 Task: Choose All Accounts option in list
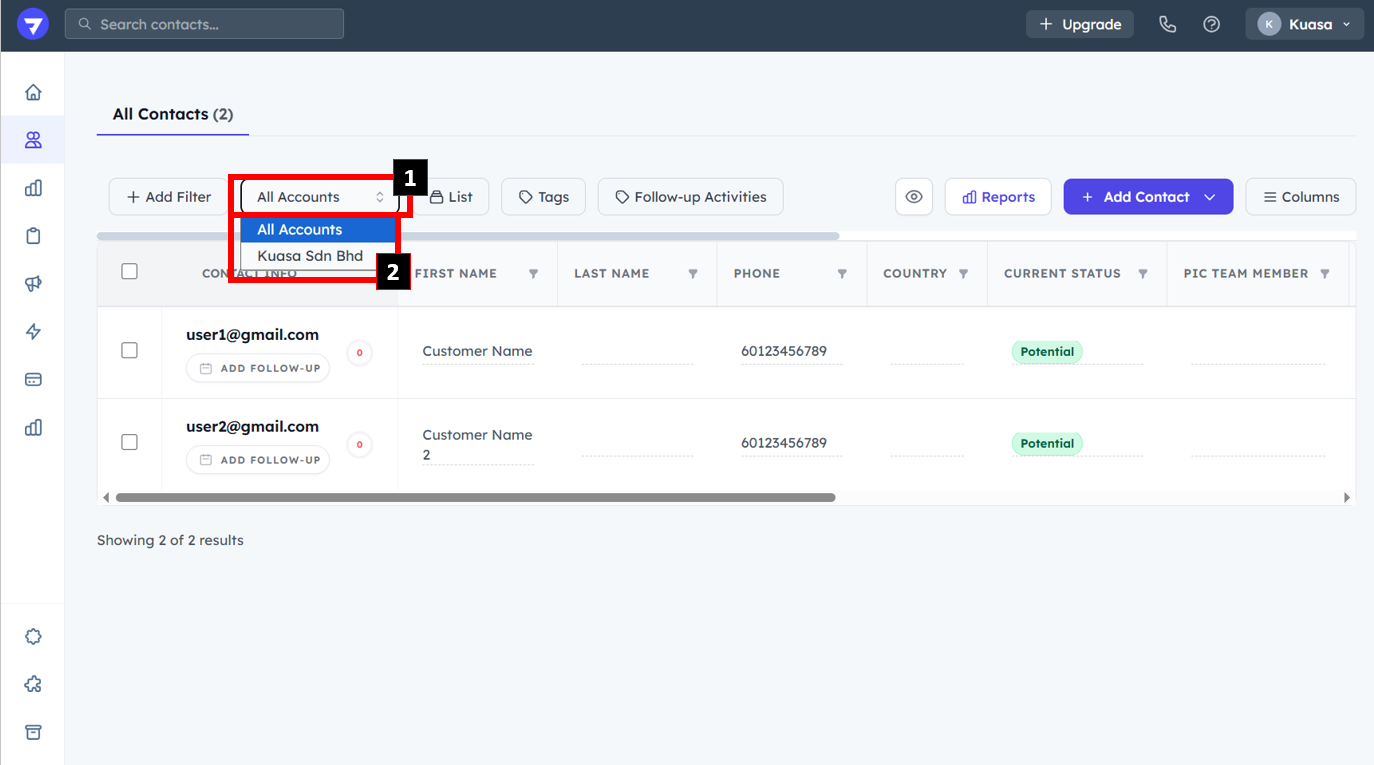point(300,230)
